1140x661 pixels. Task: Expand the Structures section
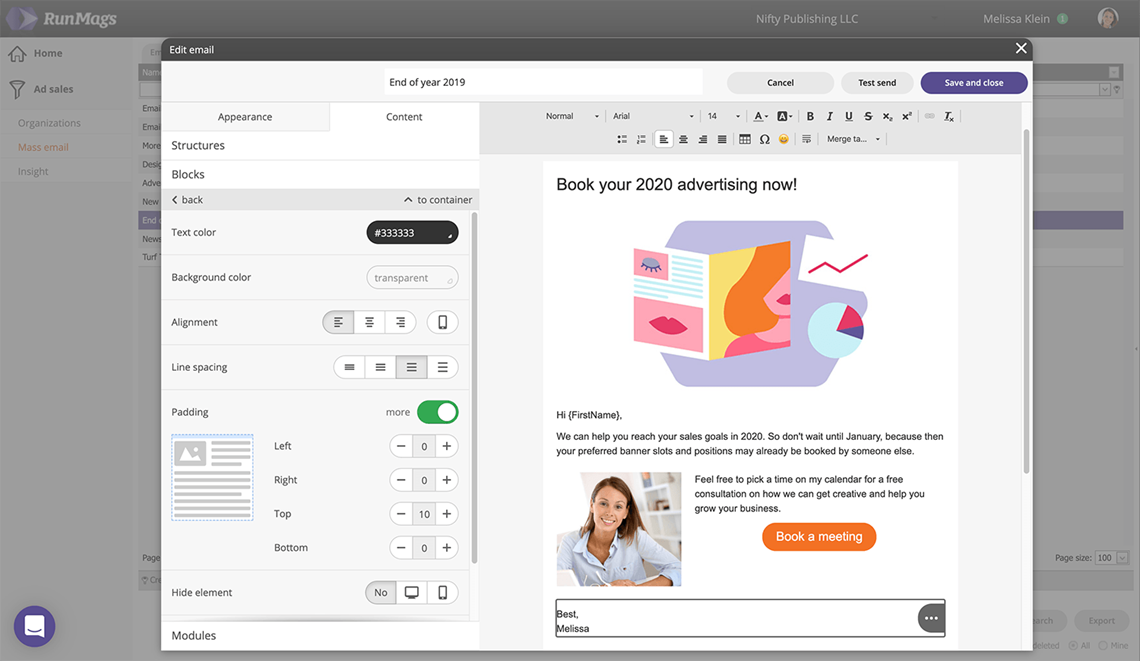click(x=320, y=145)
